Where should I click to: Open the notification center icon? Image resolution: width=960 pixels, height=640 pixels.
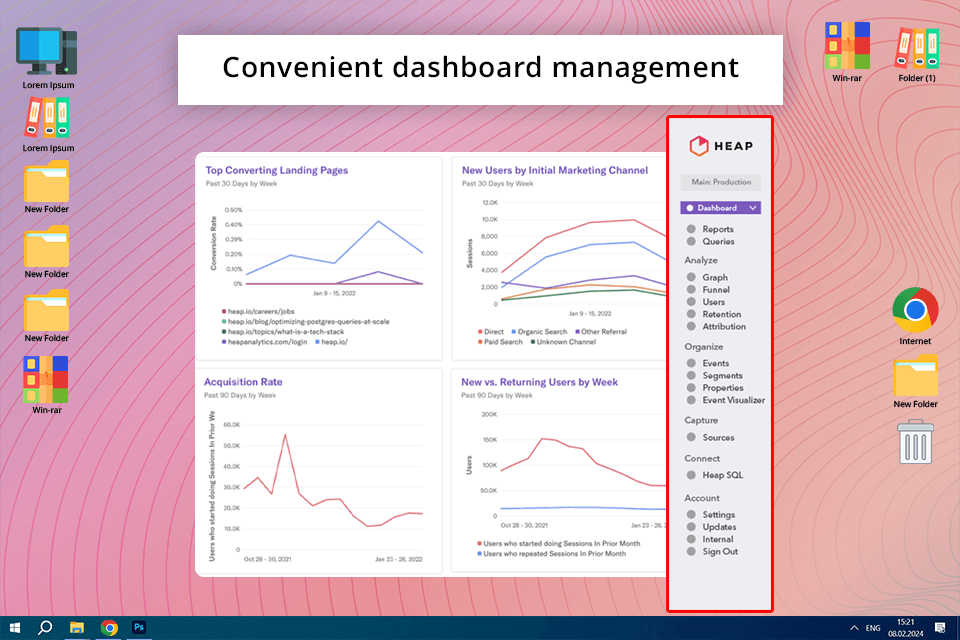pyautogui.click(x=940, y=628)
